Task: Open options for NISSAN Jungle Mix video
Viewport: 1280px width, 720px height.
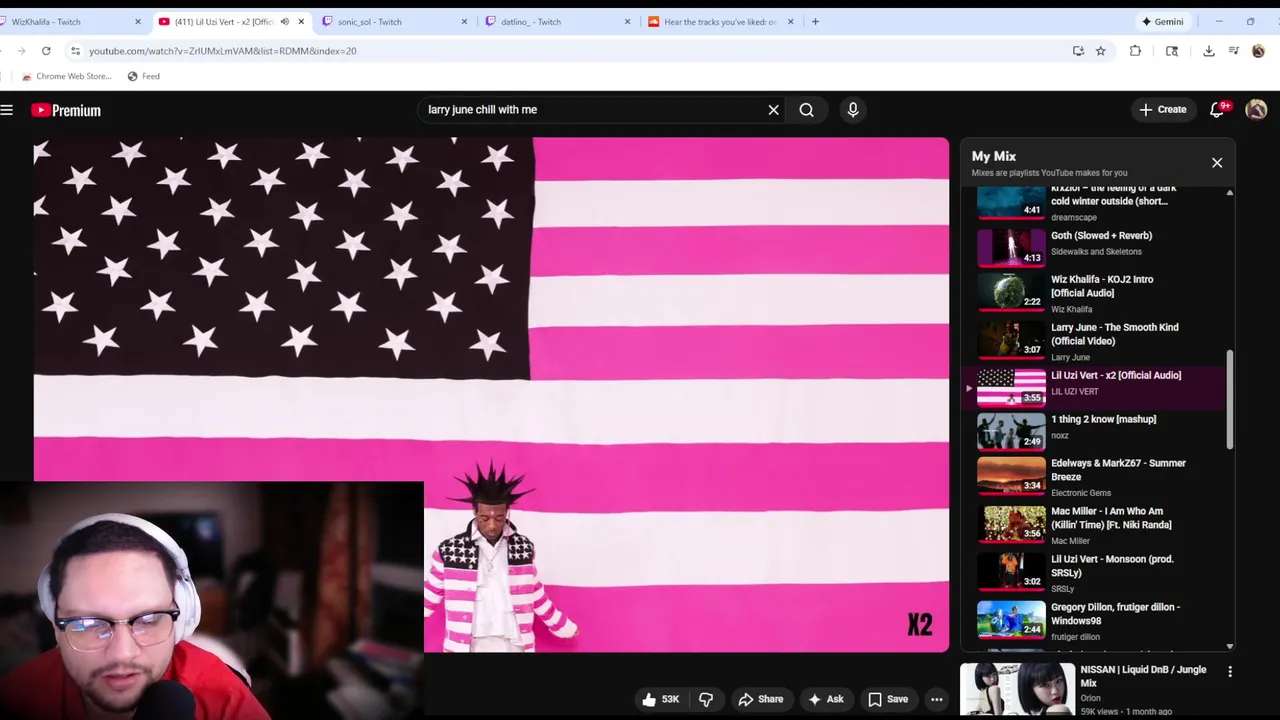Action: 1230,672
